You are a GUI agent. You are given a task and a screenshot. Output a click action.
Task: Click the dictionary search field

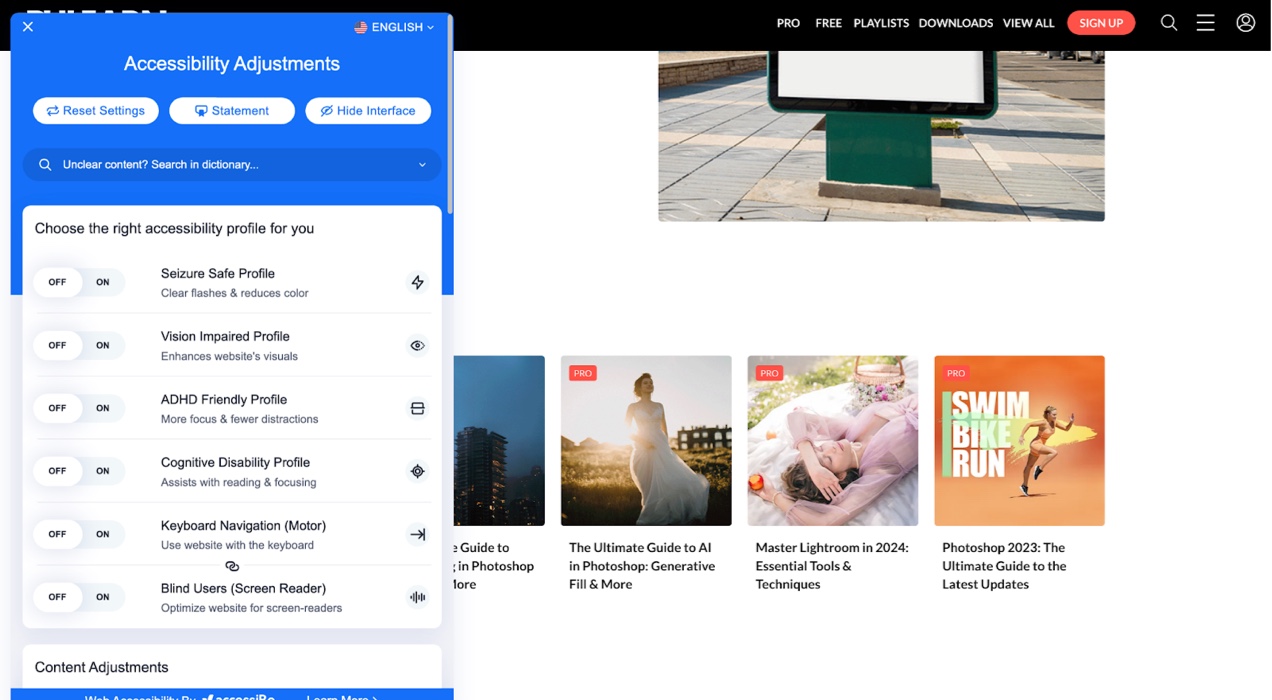click(x=232, y=165)
